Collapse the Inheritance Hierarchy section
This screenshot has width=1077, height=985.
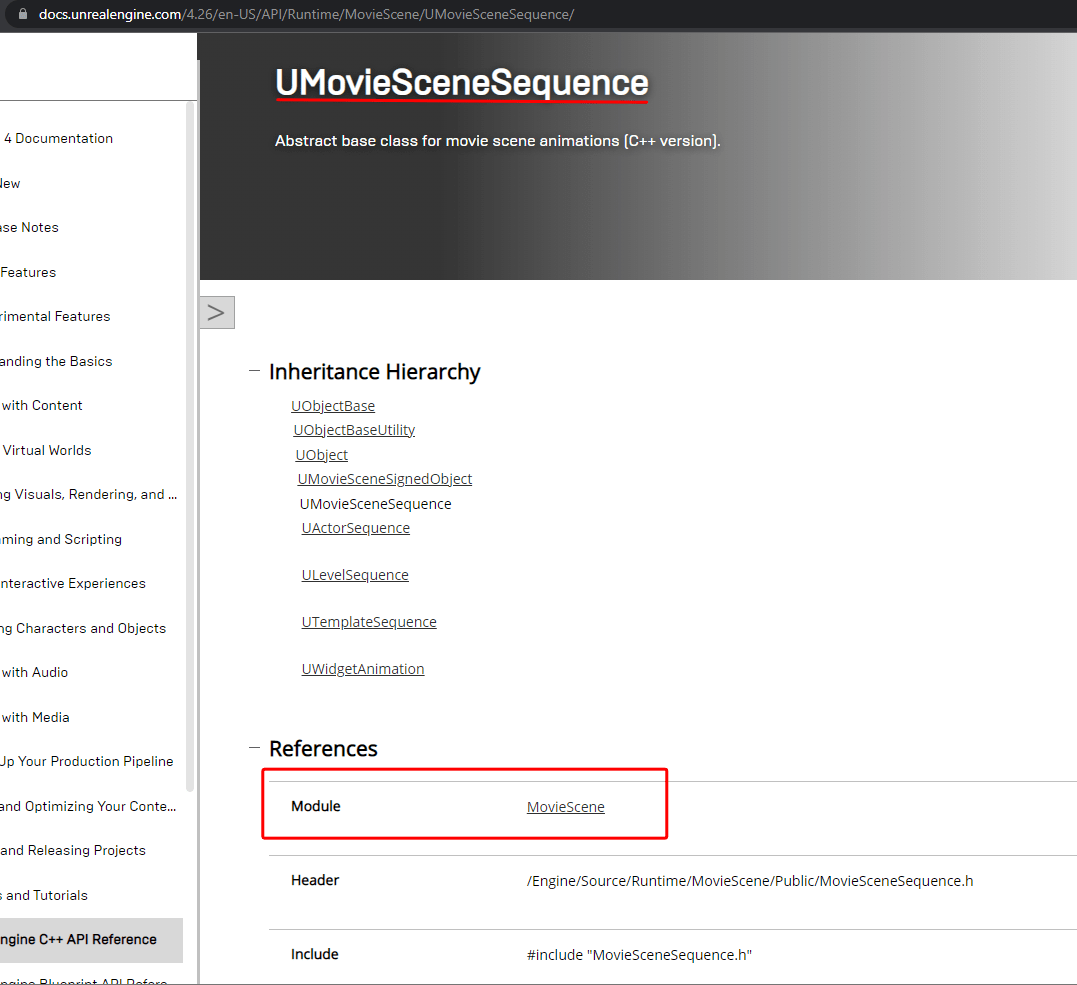[253, 369]
